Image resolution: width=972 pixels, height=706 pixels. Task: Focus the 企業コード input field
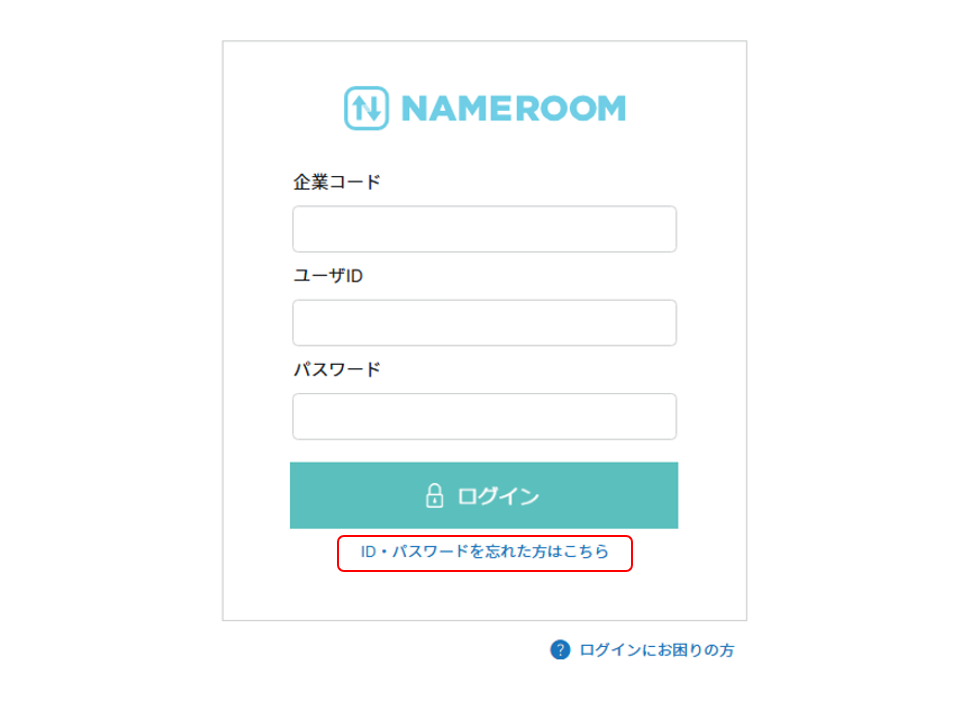484,229
